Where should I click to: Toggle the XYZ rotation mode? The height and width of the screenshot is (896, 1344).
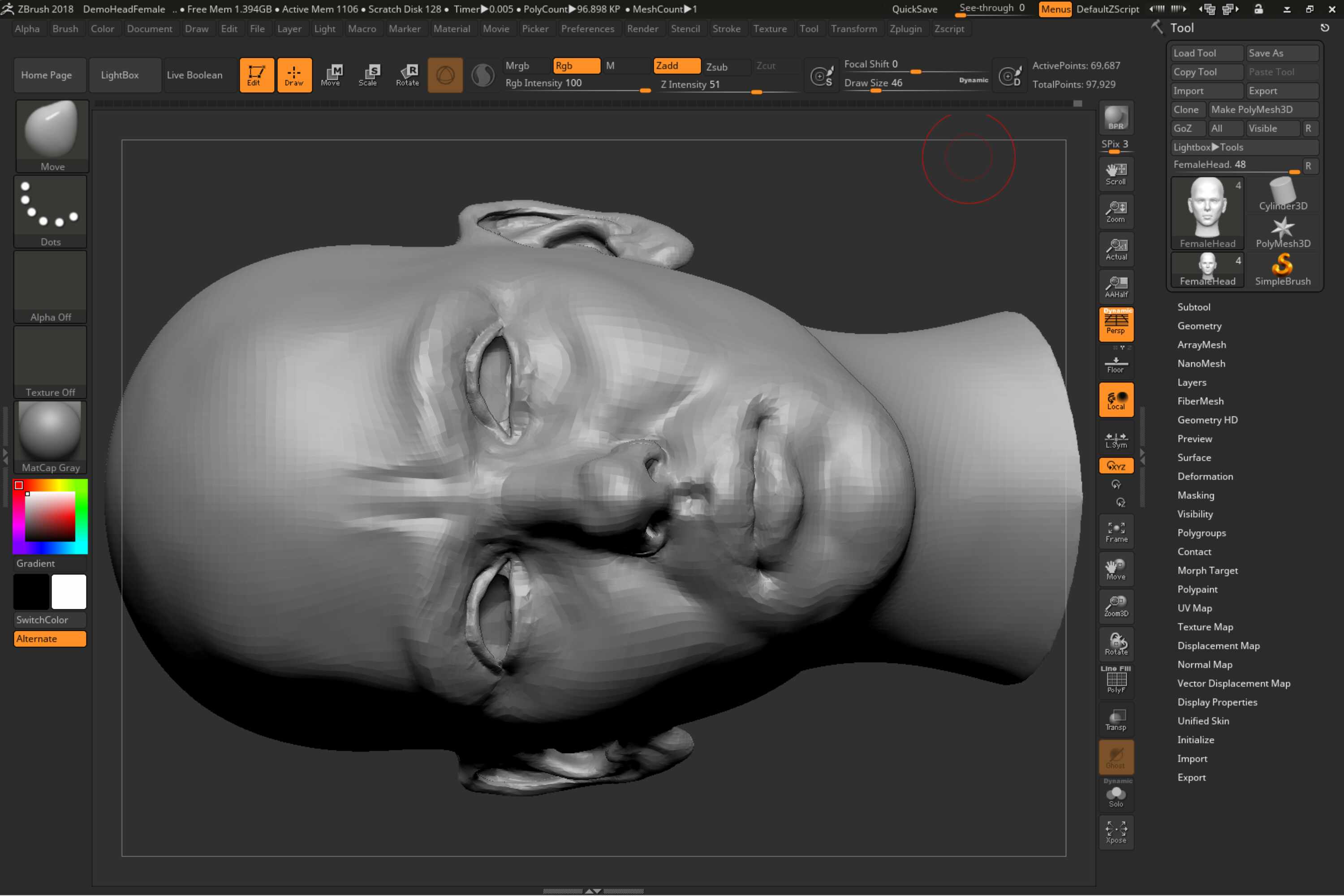click(x=1116, y=466)
